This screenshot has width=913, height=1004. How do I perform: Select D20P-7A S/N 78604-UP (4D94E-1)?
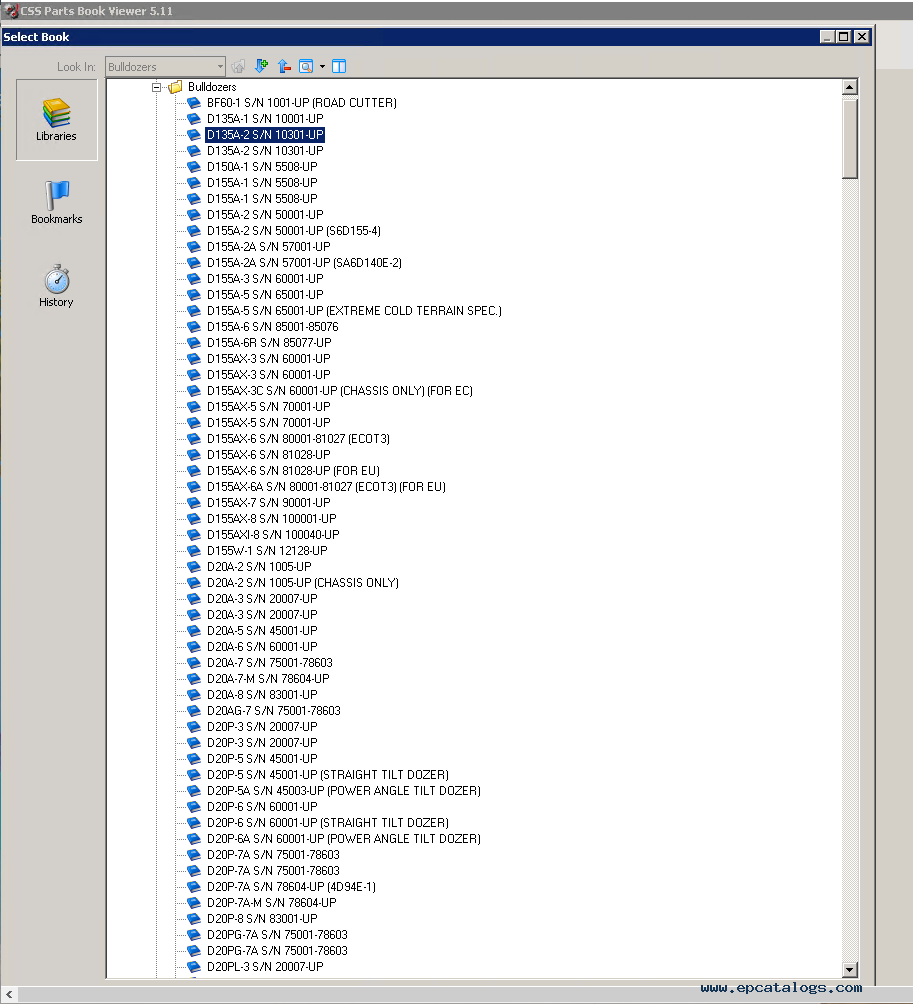[291, 887]
